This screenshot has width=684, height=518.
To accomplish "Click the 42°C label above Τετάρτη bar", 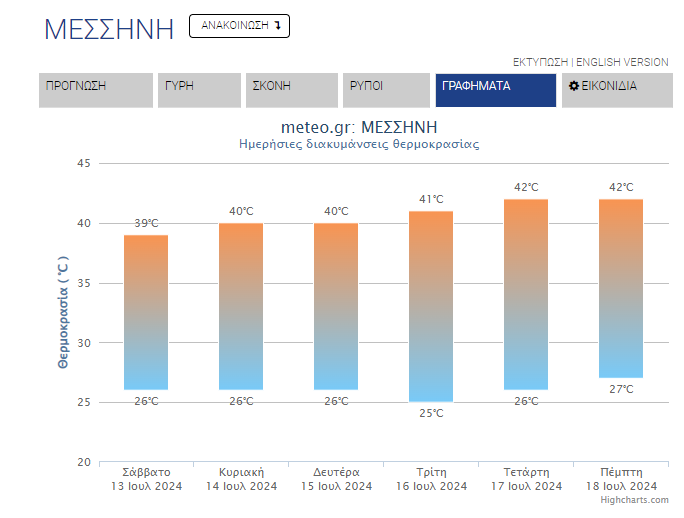I will pos(526,187).
